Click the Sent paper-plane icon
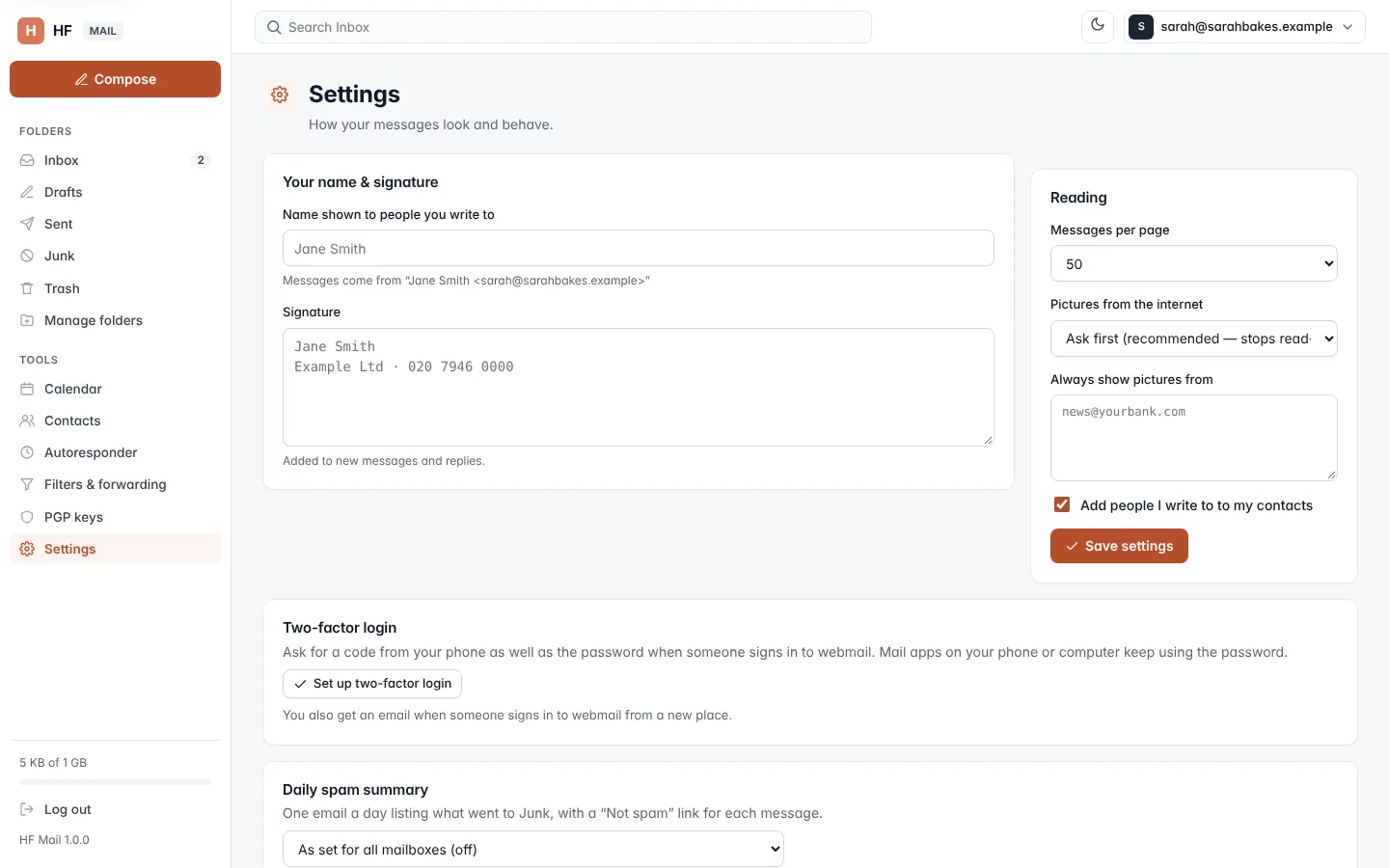Viewport: 1389px width, 868px height. 27,224
